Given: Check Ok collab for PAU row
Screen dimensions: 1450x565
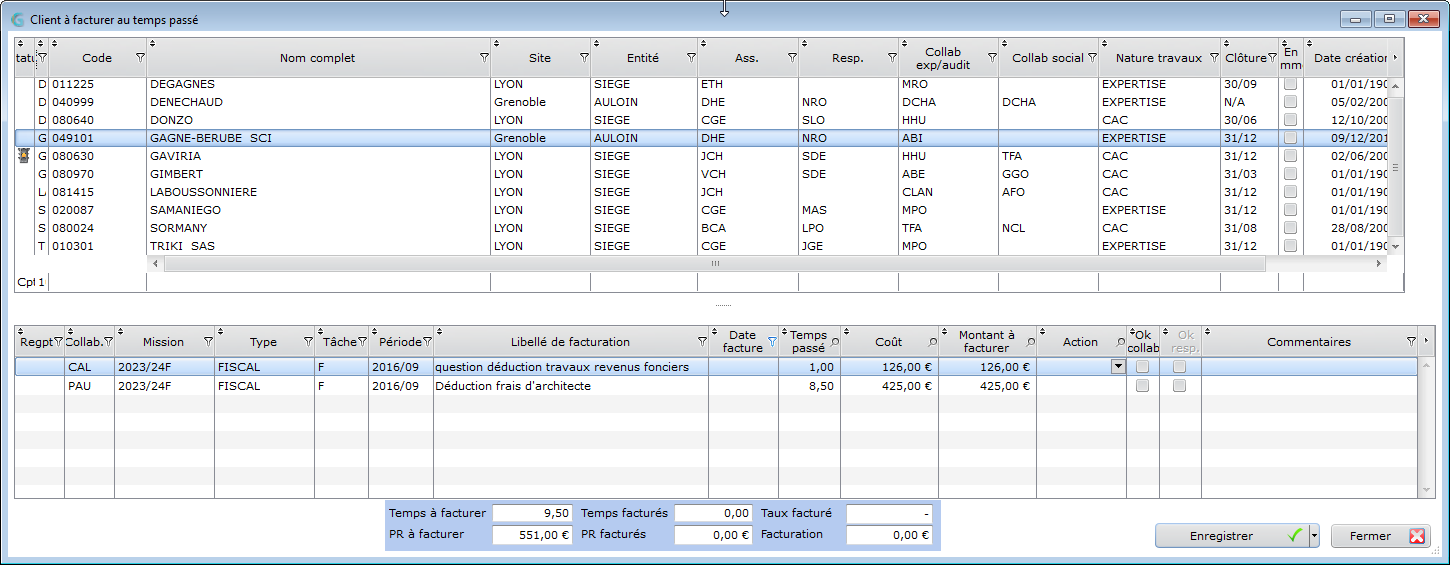Looking at the screenshot, I should (x=1142, y=386).
